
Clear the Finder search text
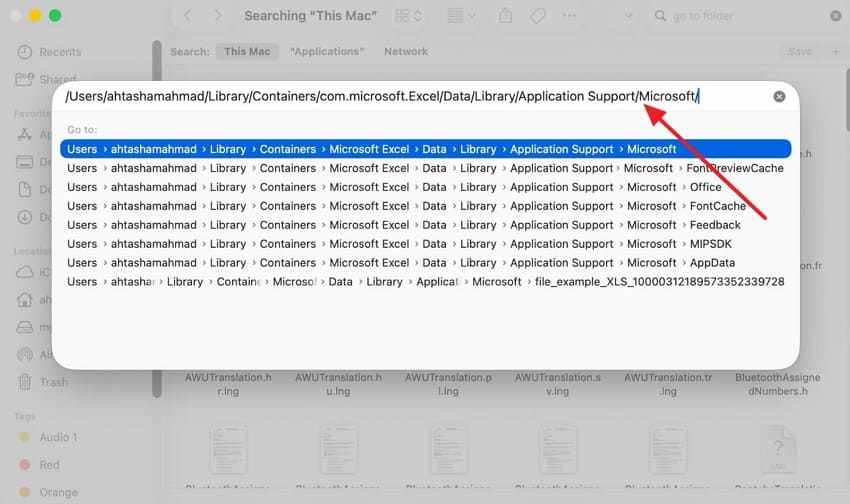pyautogui.click(x=835, y=16)
